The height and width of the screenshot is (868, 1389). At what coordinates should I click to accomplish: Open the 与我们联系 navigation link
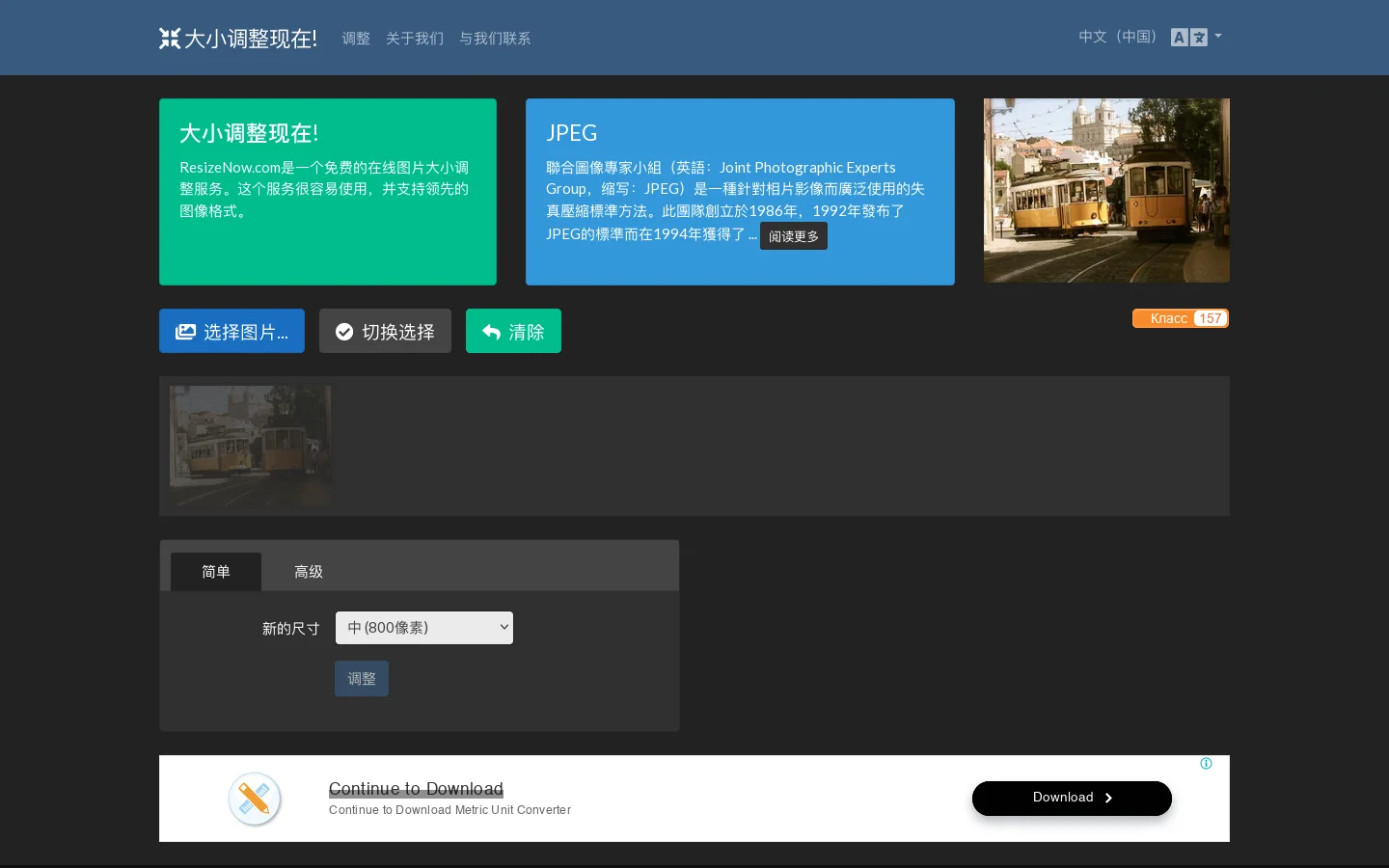click(x=495, y=39)
